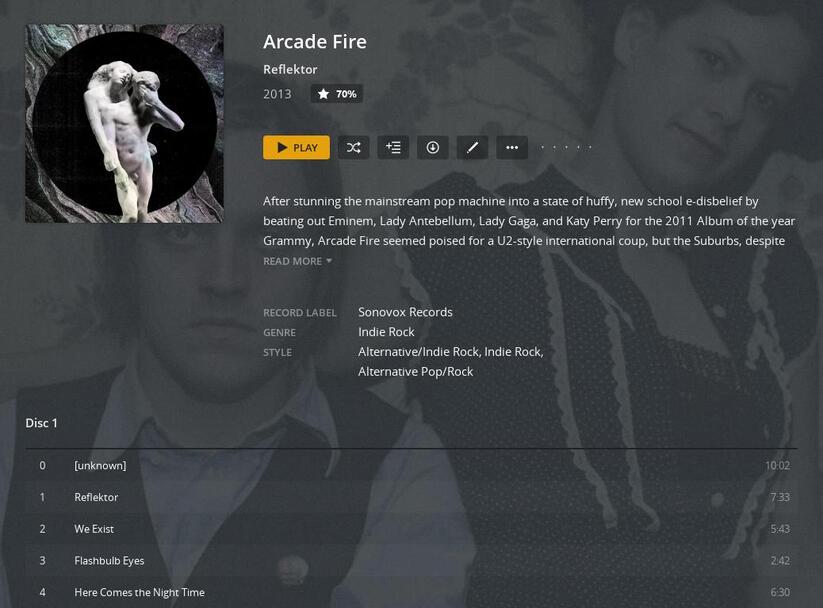The width and height of the screenshot is (823, 608).
Task: Click the yellow Play button
Action: pyautogui.click(x=296, y=148)
